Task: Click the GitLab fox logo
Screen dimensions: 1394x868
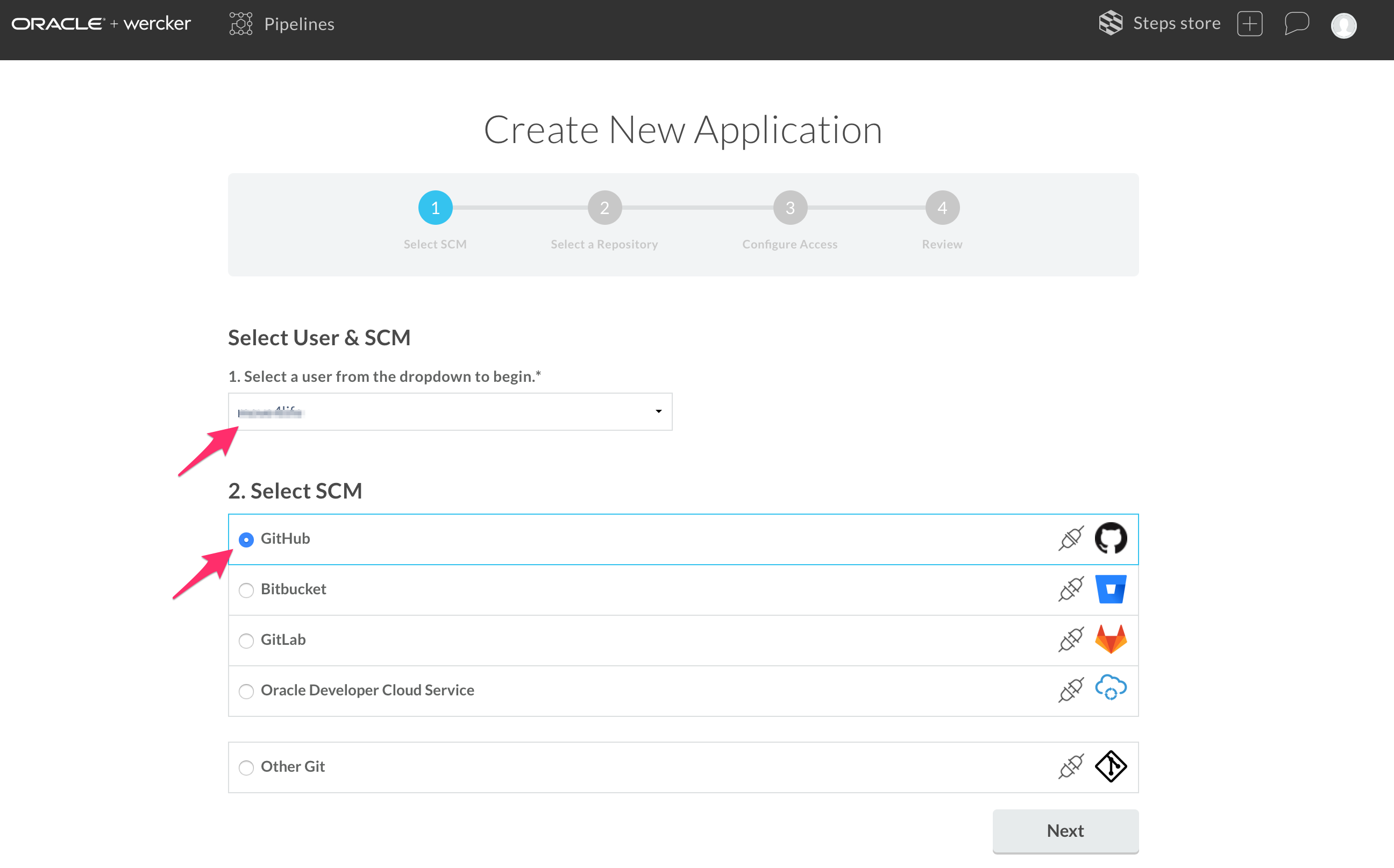Action: pos(1111,639)
